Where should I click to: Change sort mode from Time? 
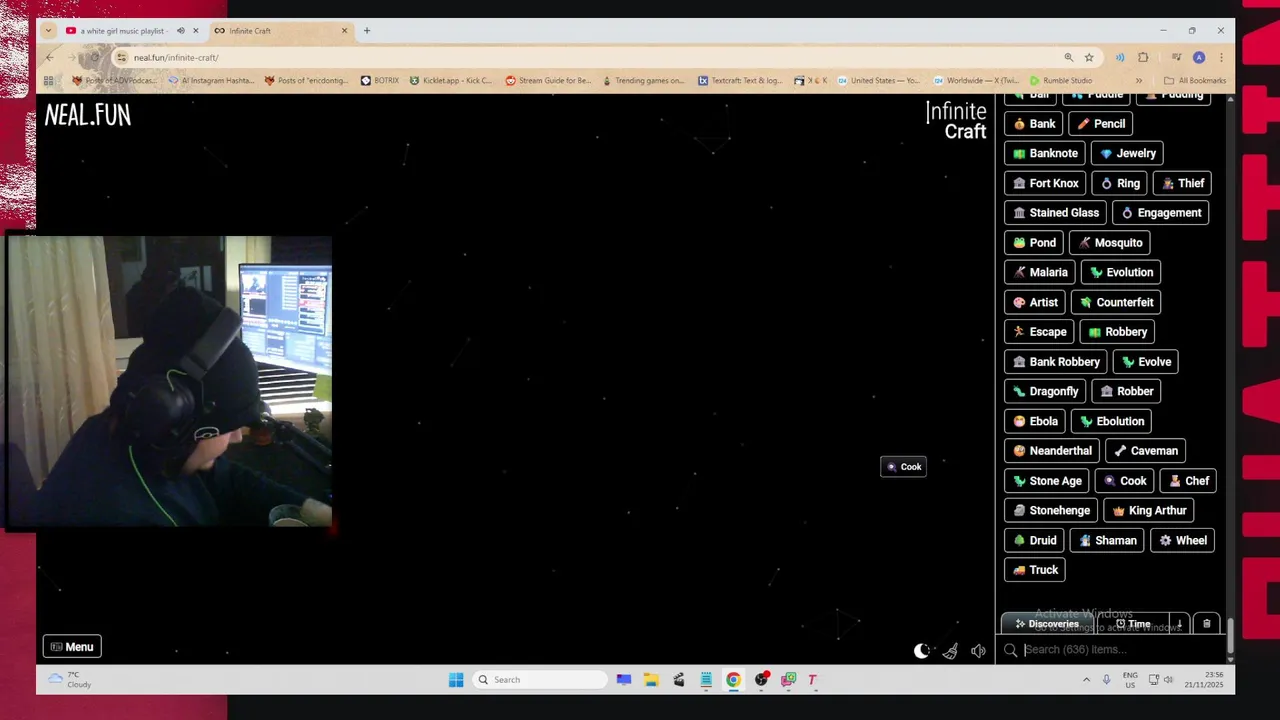coord(1133,624)
